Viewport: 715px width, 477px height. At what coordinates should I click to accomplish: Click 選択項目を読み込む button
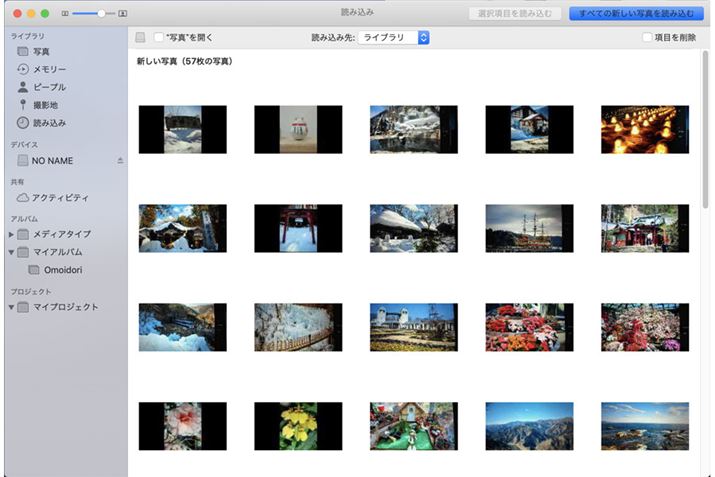click(514, 14)
